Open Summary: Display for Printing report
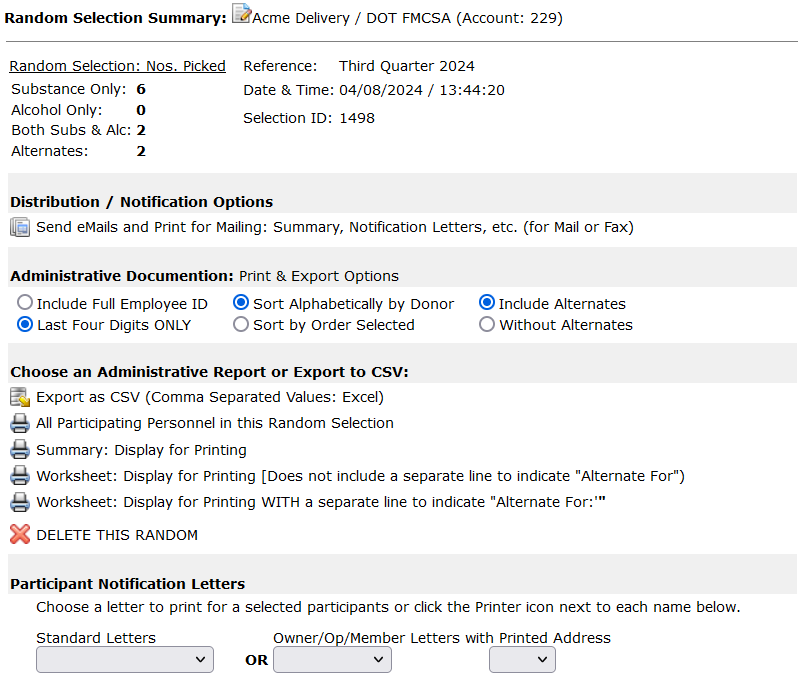This screenshot has width=803, height=675. click(x=141, y=450)
